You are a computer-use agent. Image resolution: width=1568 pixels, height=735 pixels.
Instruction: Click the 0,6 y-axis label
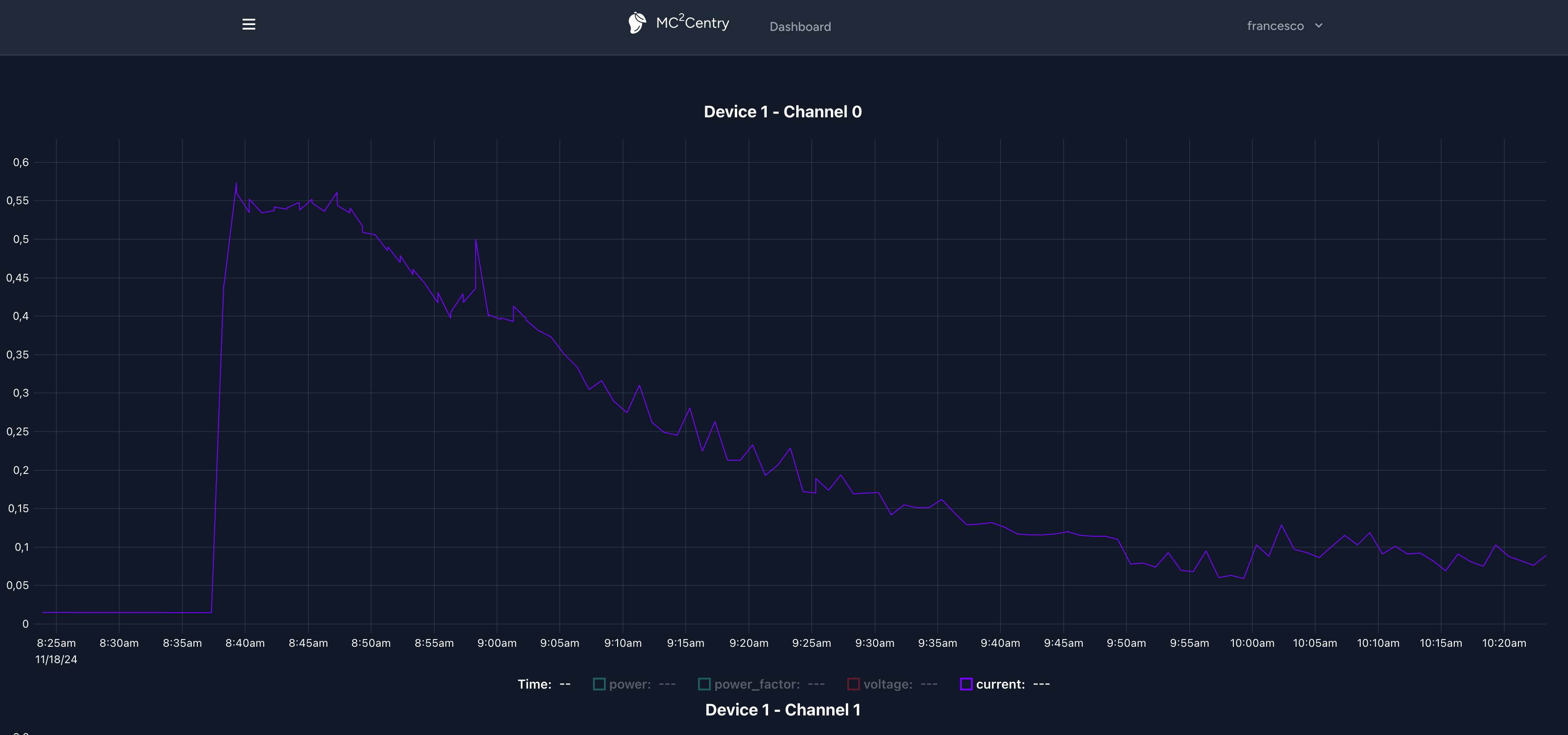pos(21,162)
